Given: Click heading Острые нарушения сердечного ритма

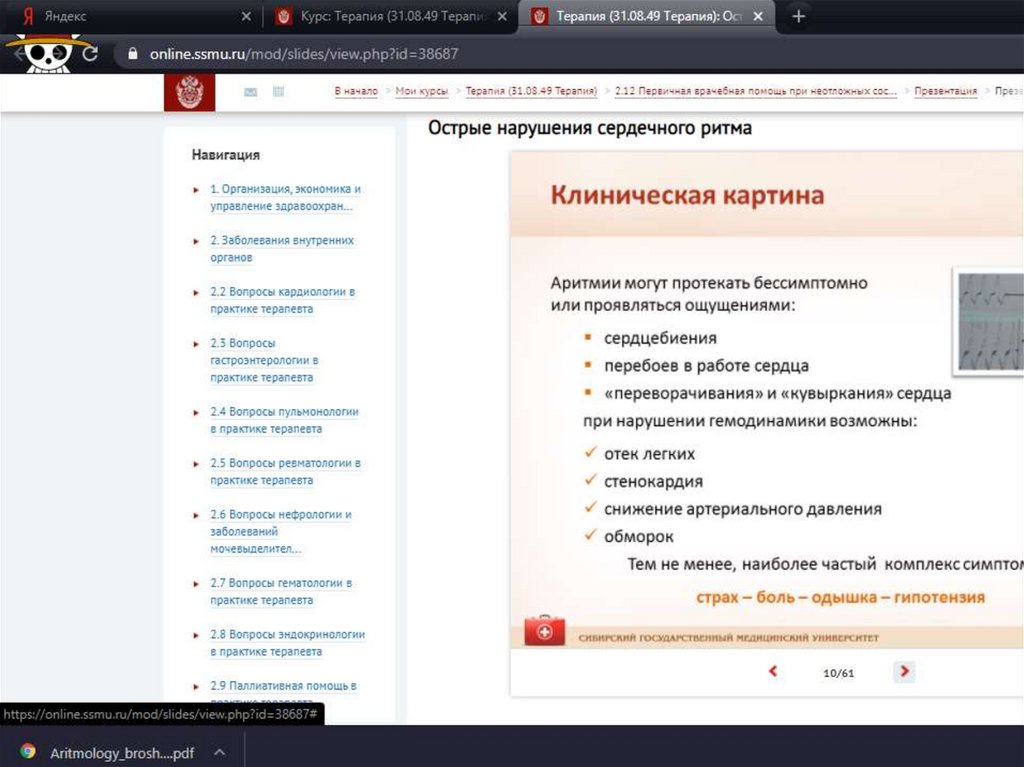Looking at the screenshot, I should [590, 128].
